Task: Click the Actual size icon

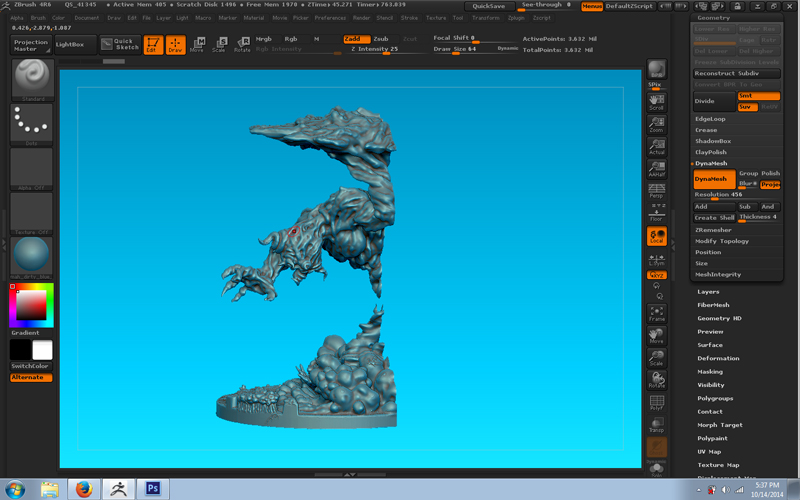Action: (657, 146)
